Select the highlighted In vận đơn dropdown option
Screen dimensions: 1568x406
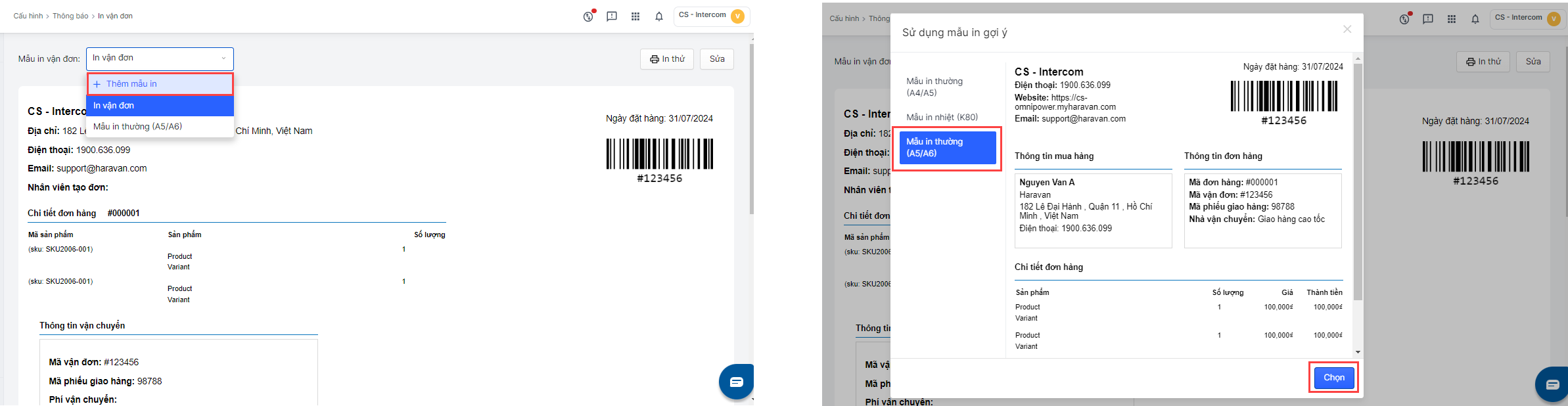(160, 106)
